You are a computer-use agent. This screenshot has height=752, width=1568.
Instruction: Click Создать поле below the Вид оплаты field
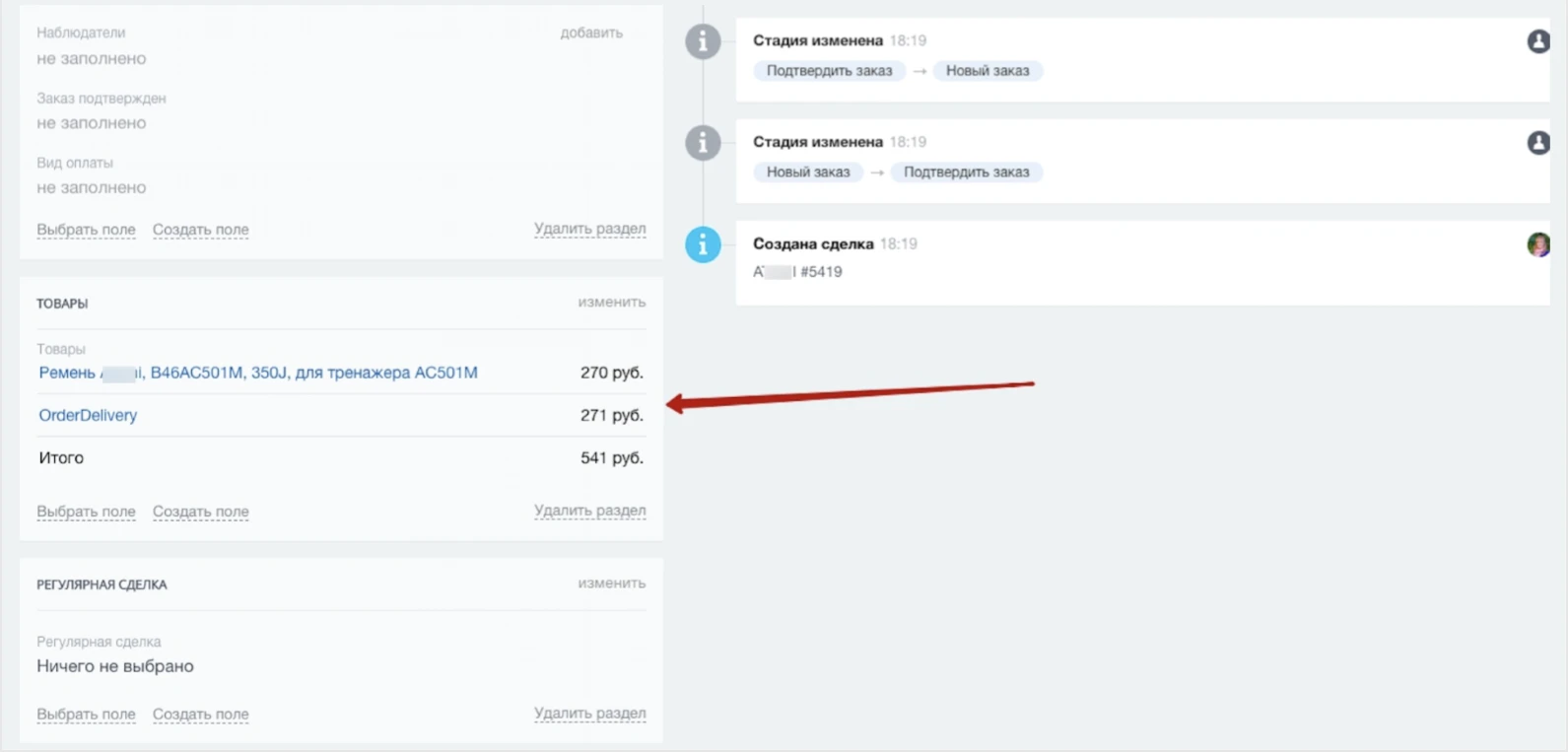[x=200, y=230]
